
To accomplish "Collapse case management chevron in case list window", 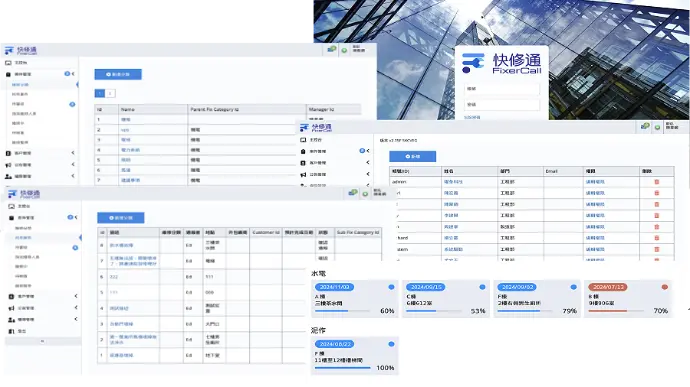I will 76,217.
